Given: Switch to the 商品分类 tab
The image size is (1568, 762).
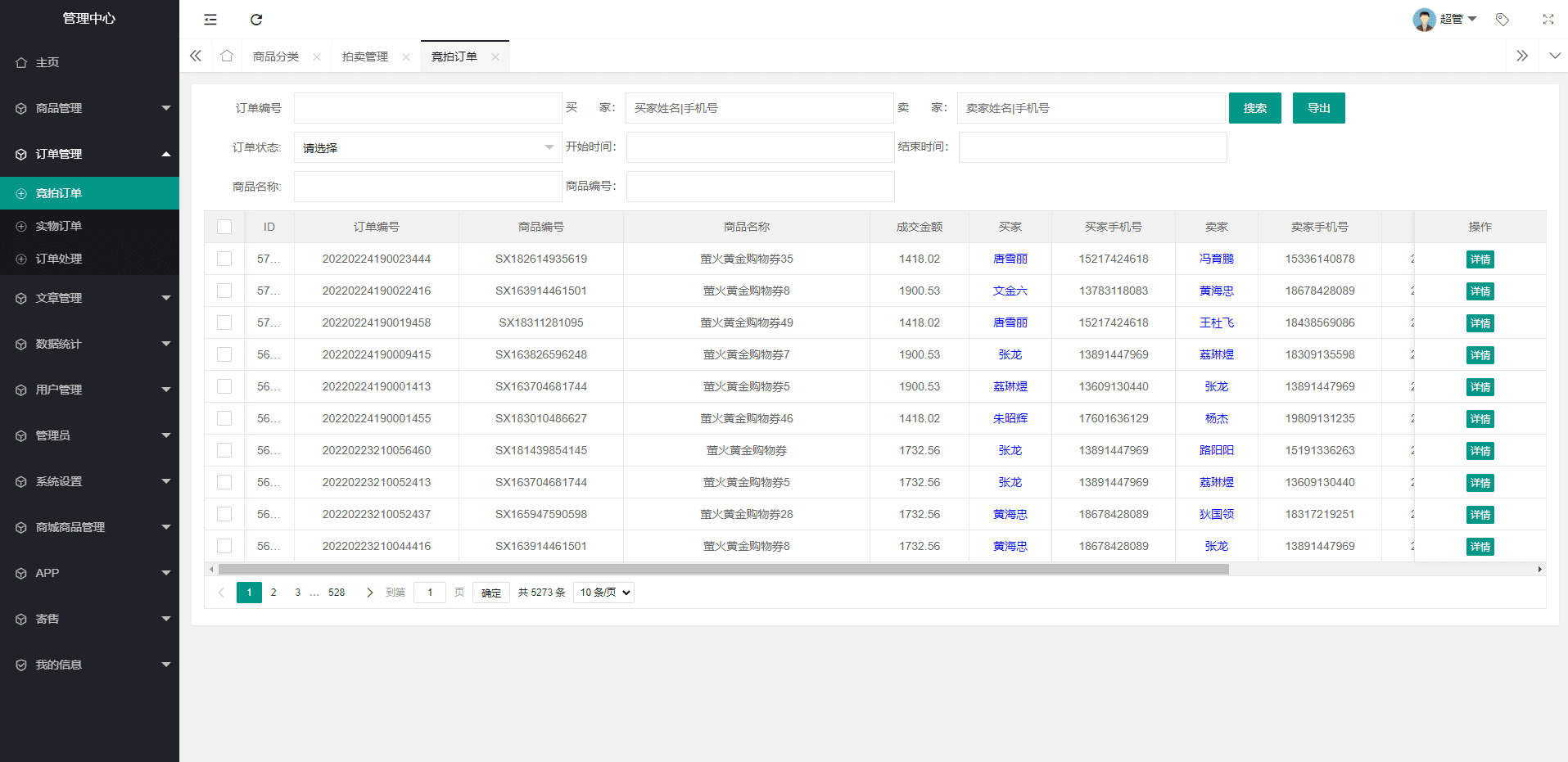Looking at the screenshot, I should coord(276,56).
